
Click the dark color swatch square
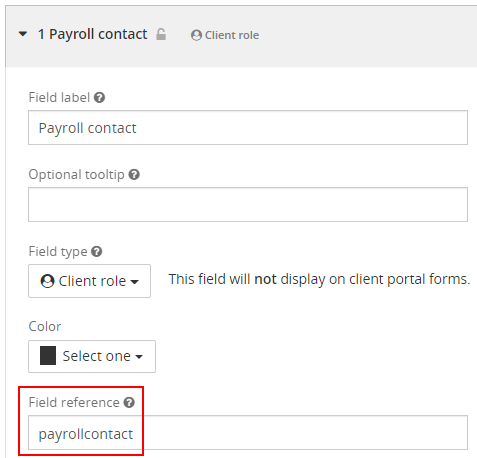click(x=48, y=356)
